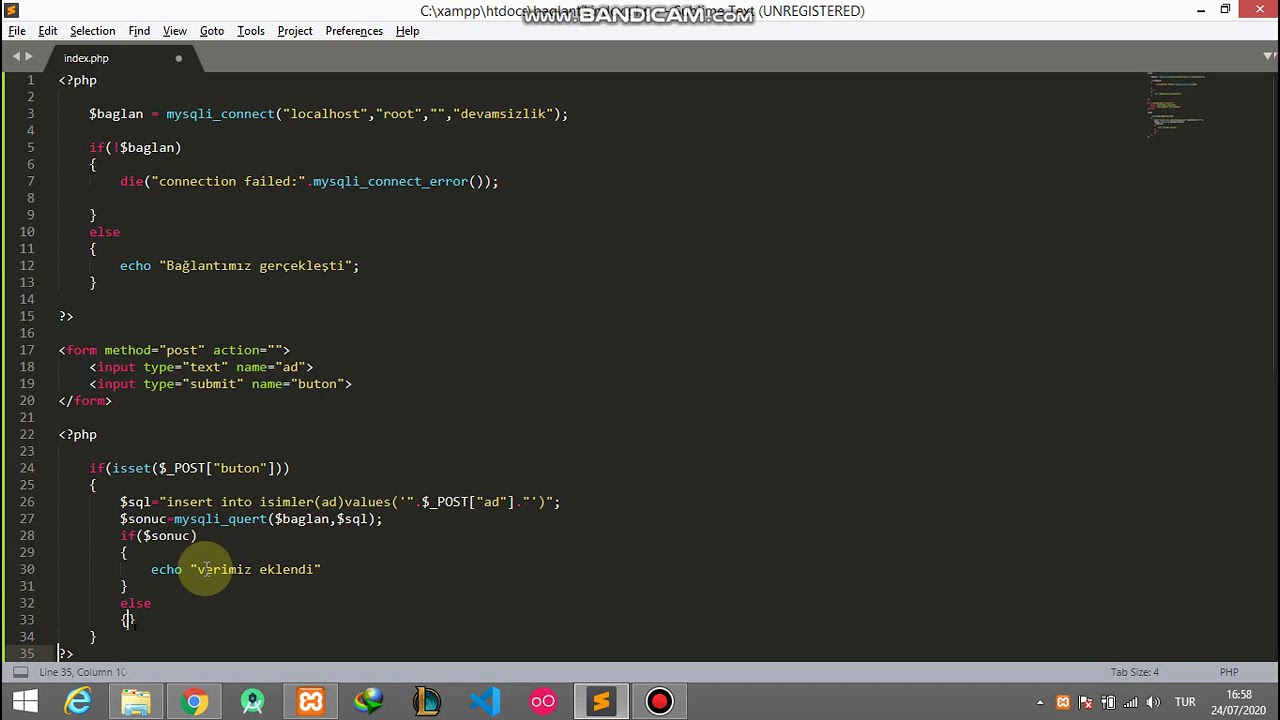Open the View menu
1280x720 pixels.
click(x=174, y=31)
